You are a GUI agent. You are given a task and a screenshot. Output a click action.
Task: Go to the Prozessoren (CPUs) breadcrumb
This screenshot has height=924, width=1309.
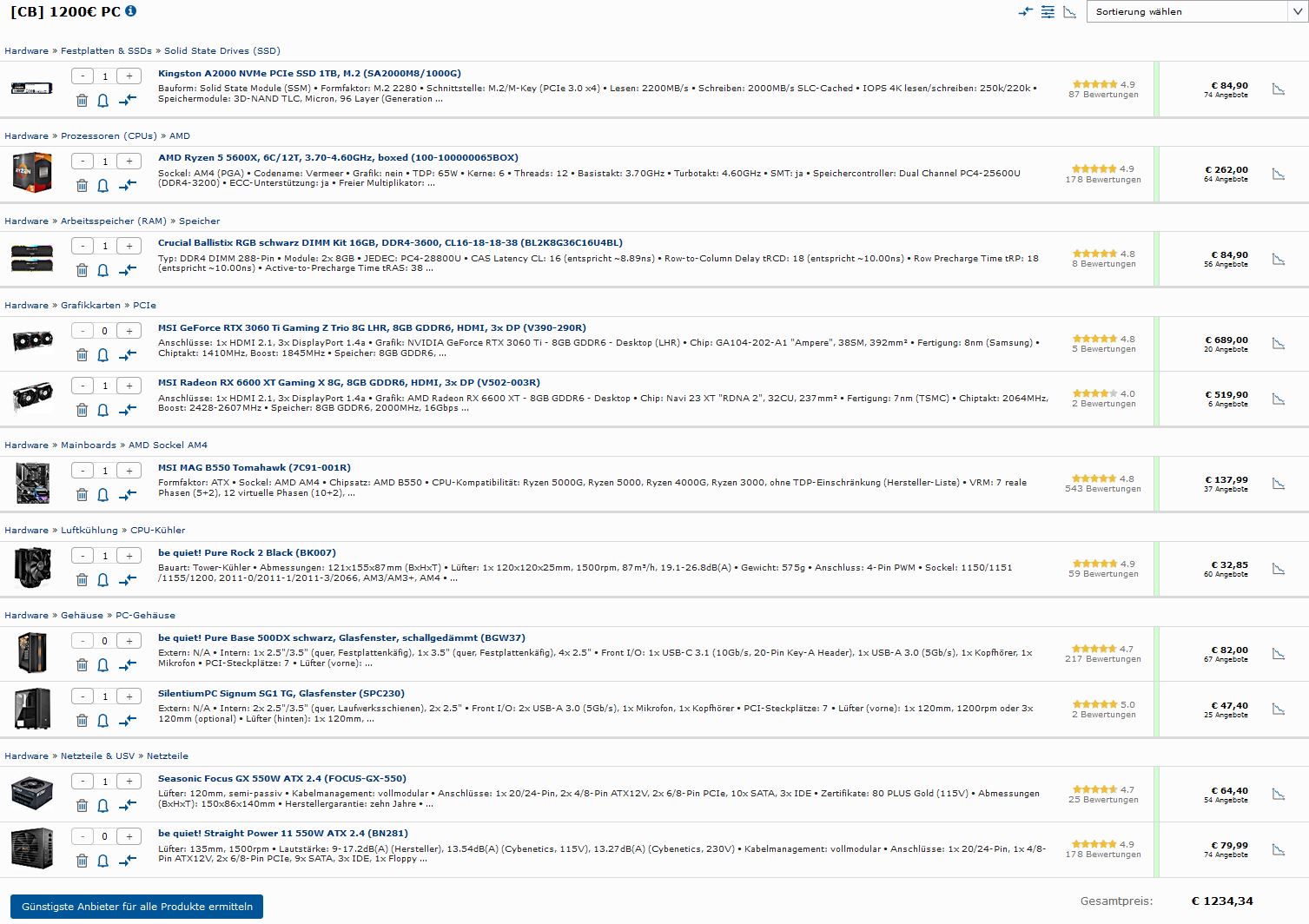point(109,136)
